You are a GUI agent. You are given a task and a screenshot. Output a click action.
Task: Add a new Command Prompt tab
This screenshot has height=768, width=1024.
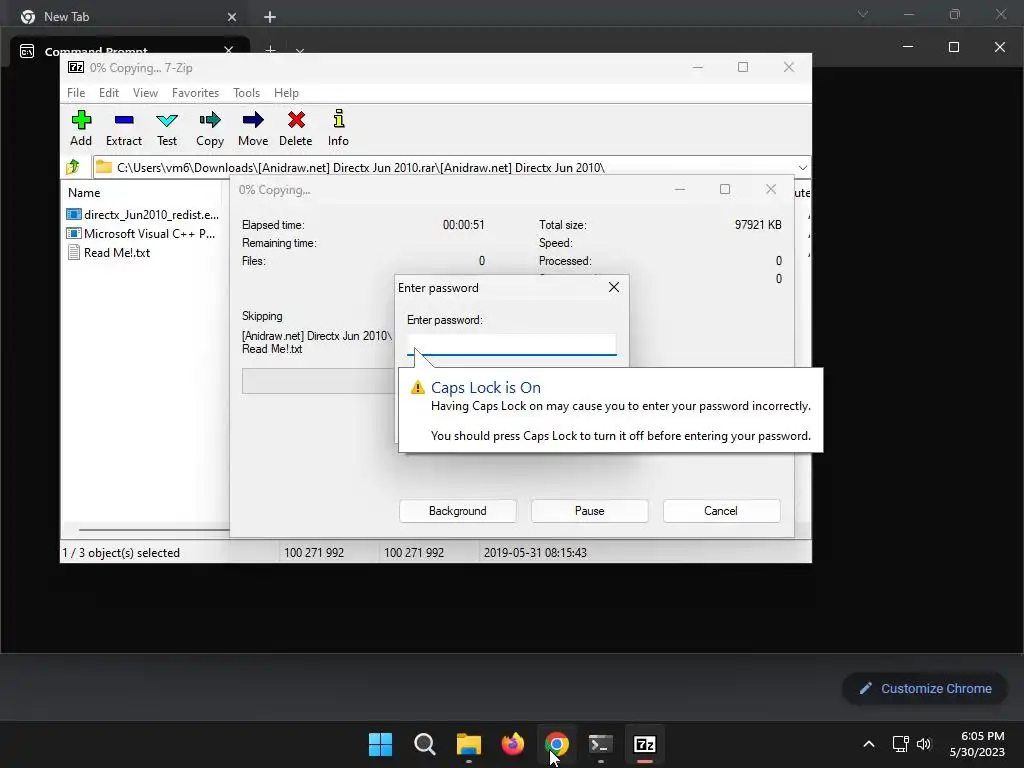[270, 51]
